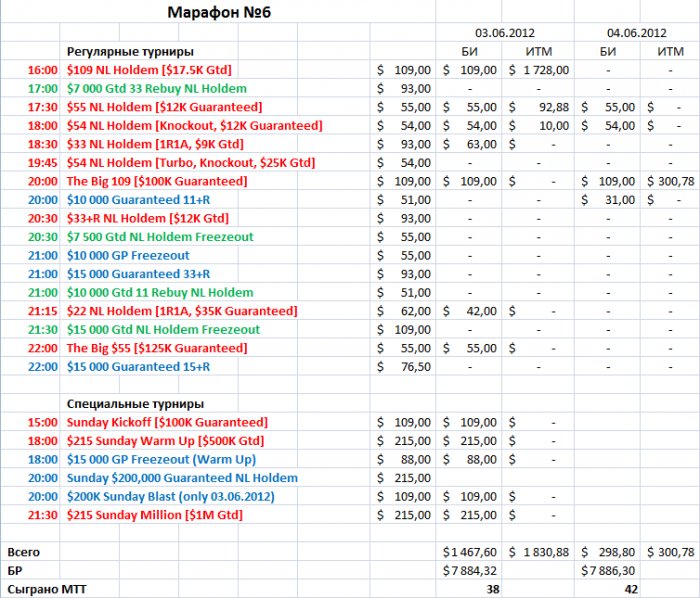Screen dimensions: 700x598
Task: Select The Big $55 [$125K Guaranteed] cell
Action: point(157,348)
